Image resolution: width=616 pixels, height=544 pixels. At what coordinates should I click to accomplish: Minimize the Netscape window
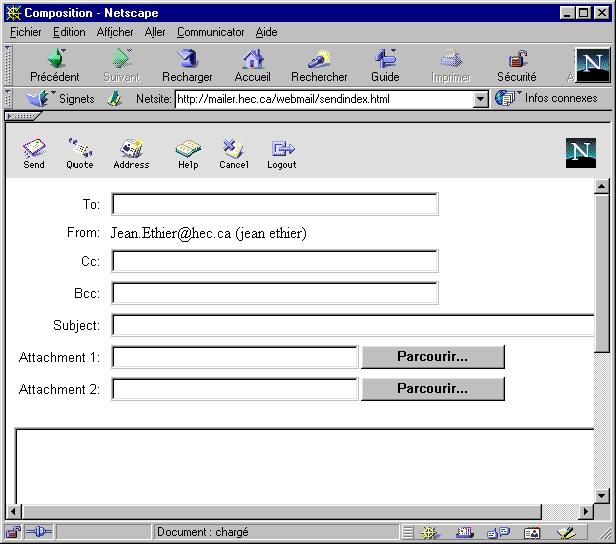pyautogui.click(x=567, y=13)
